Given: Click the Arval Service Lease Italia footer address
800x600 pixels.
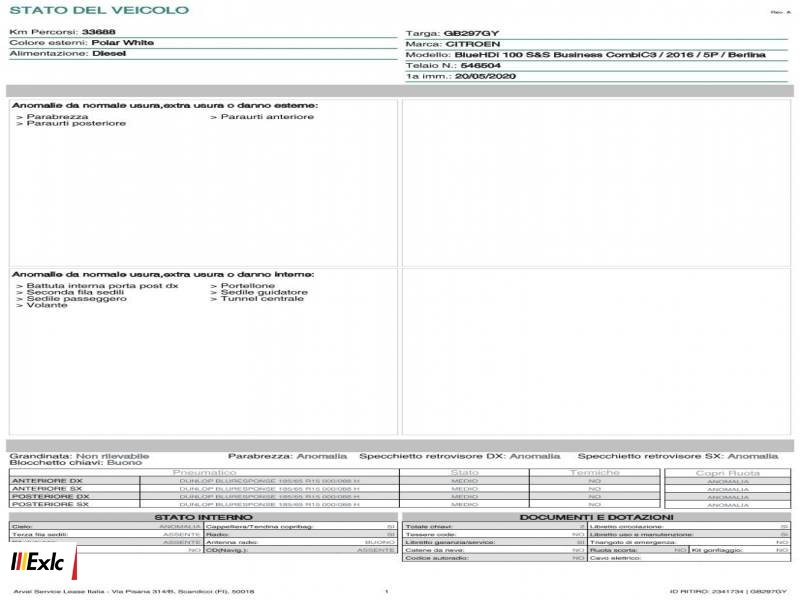Looking at the screenshot, I should pos(134,591).
